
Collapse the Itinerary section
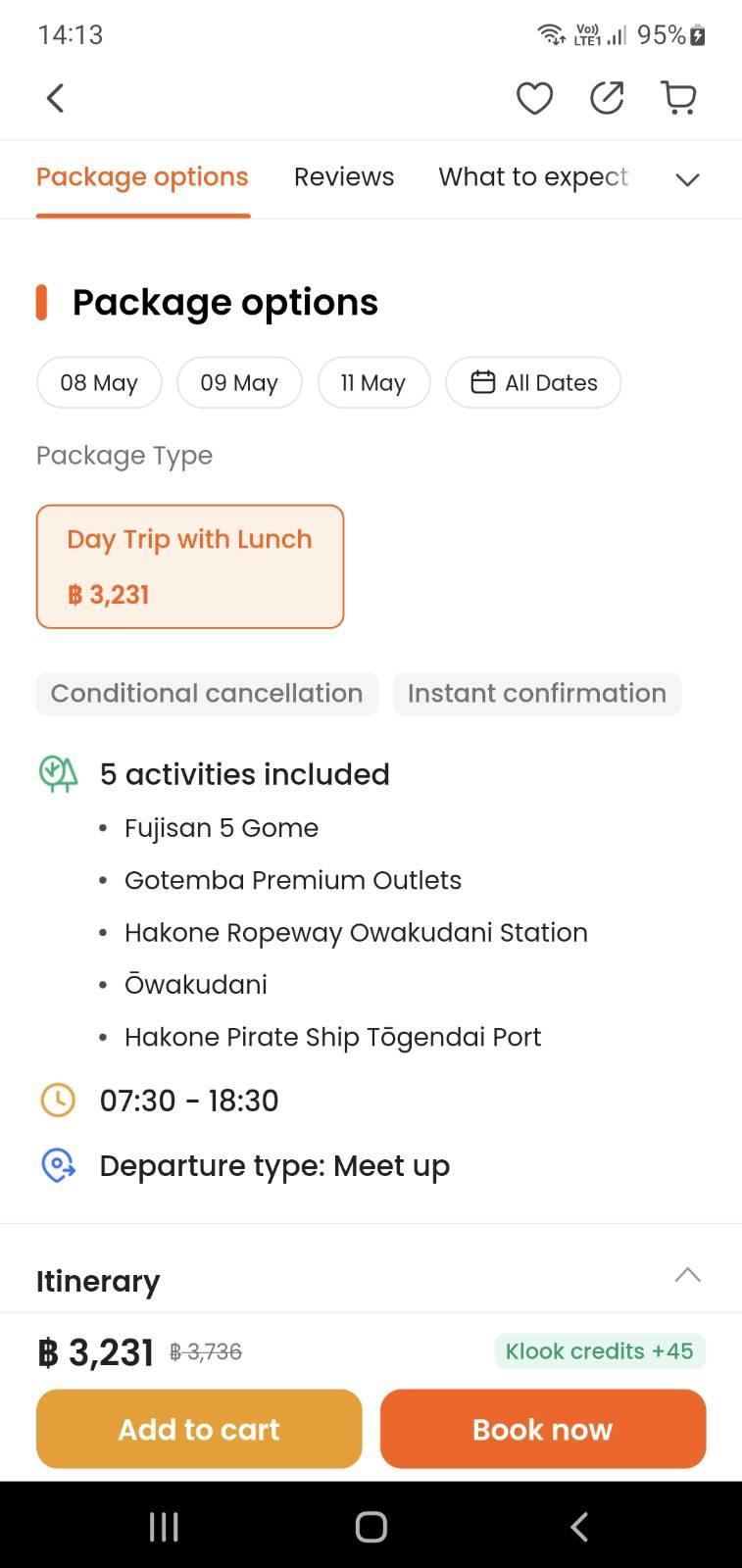[687, 1275]
